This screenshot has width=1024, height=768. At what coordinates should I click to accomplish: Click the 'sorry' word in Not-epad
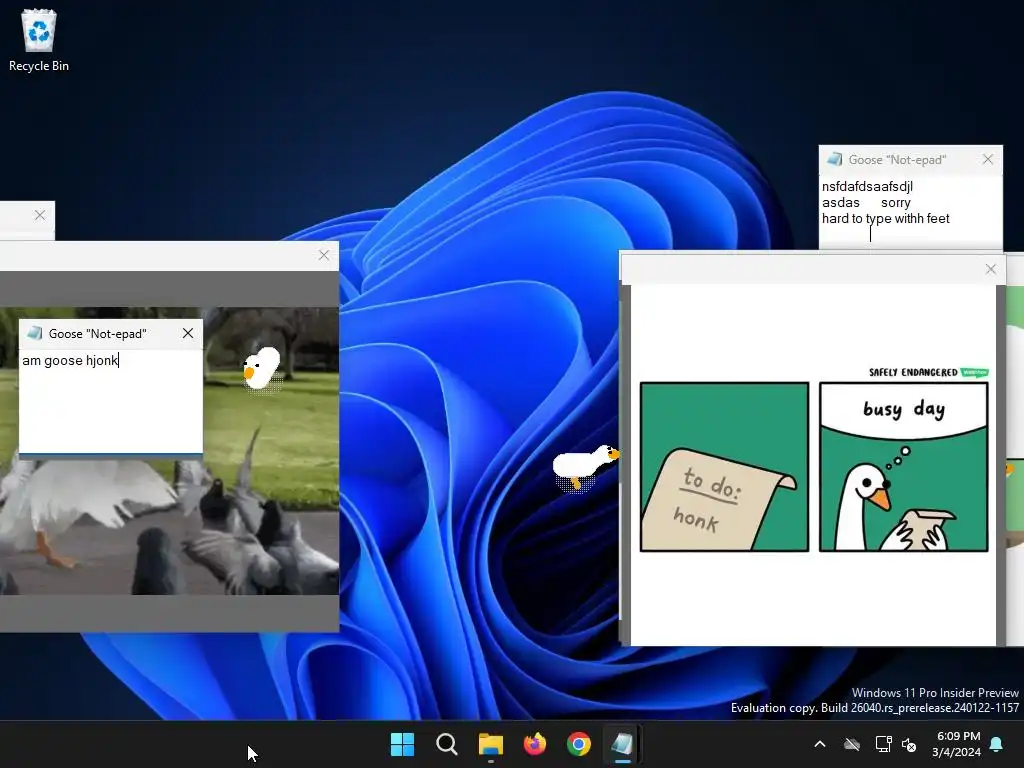click(895, 203)
